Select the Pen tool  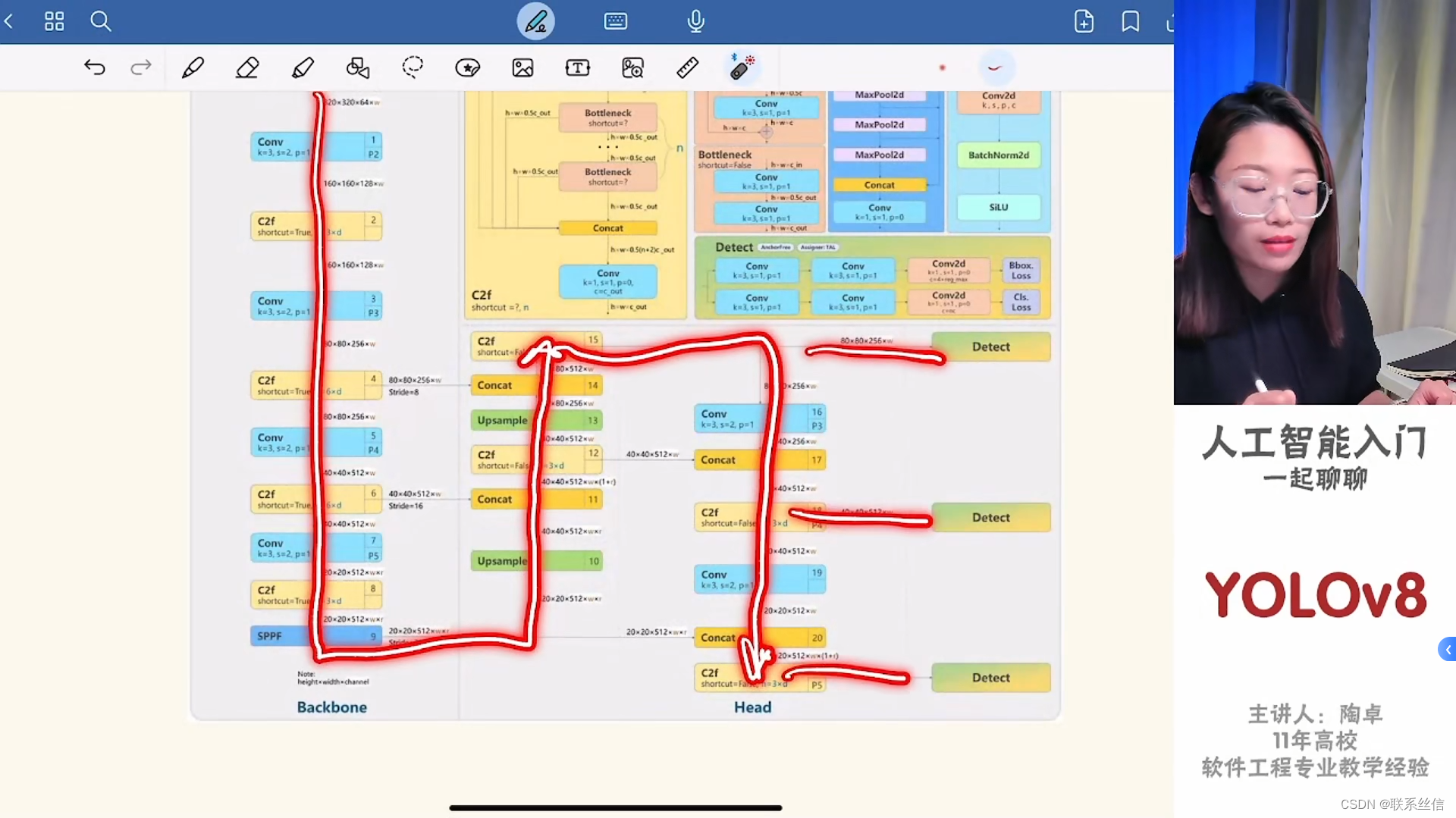(x=193, y=67)
